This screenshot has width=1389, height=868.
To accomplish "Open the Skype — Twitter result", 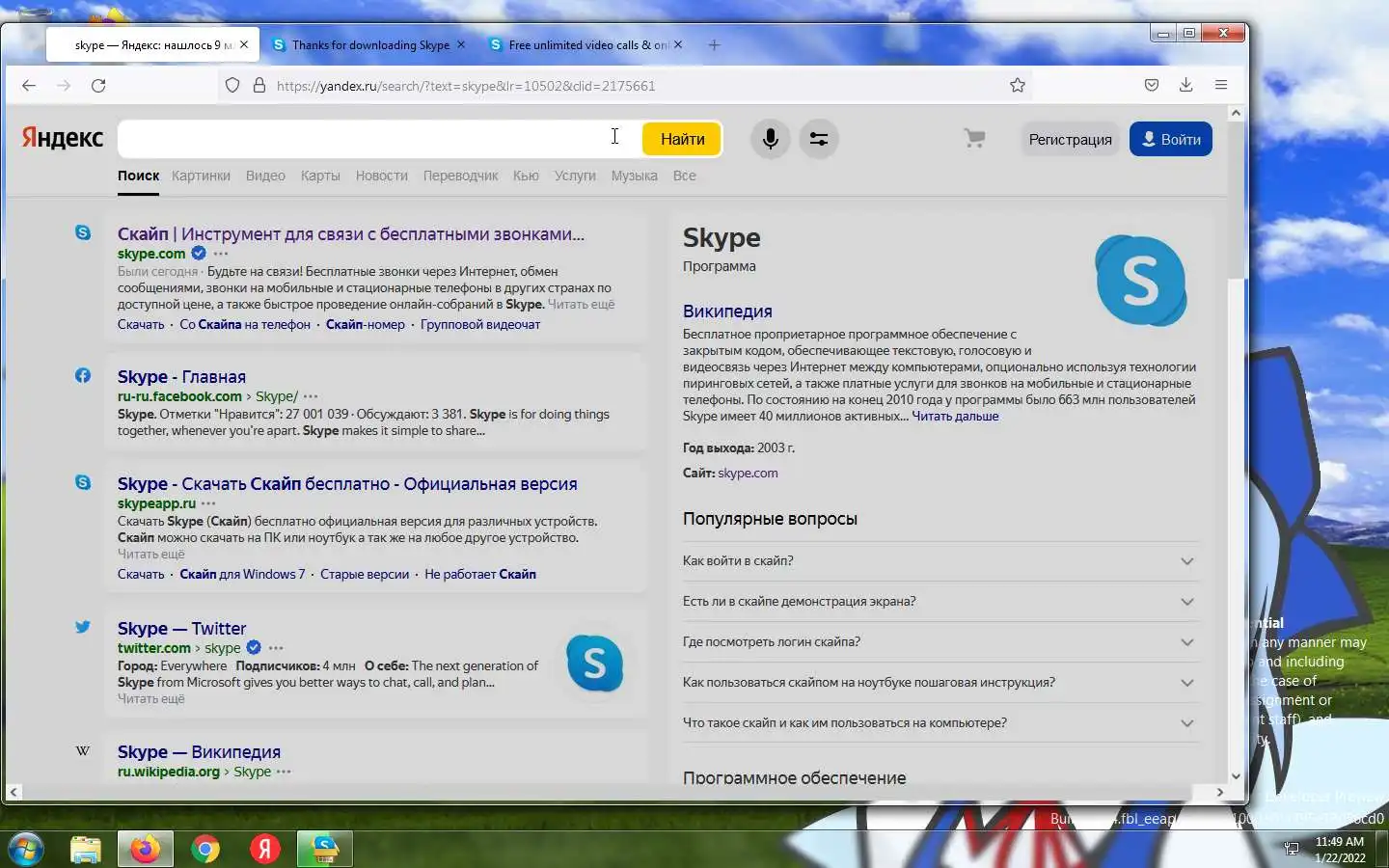I will [181, 629].
